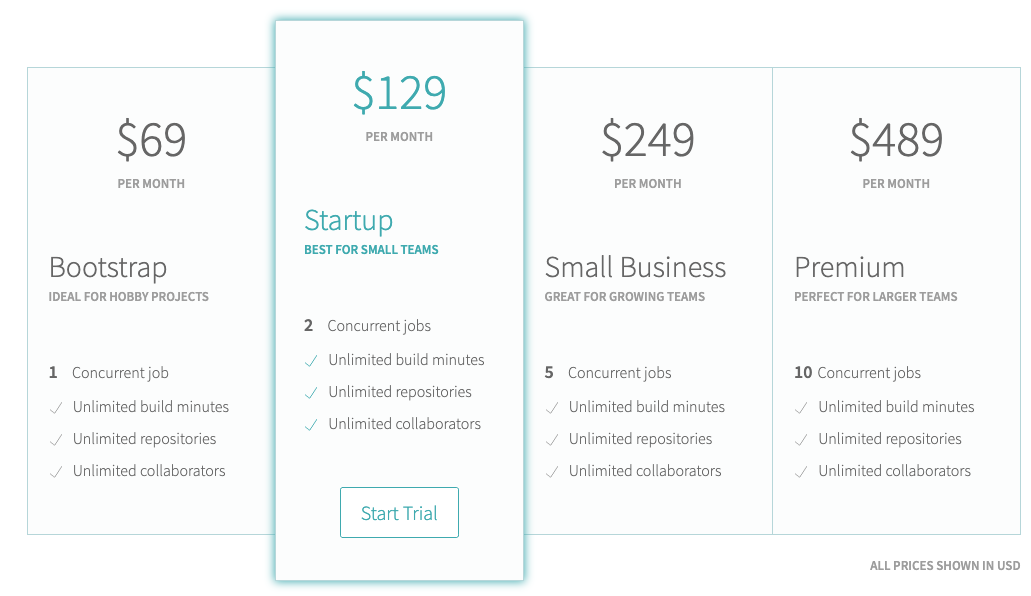Click checkmark beside Startup's Unlimited build minutes
1031x596 pixels.
(x=311, y=360)
